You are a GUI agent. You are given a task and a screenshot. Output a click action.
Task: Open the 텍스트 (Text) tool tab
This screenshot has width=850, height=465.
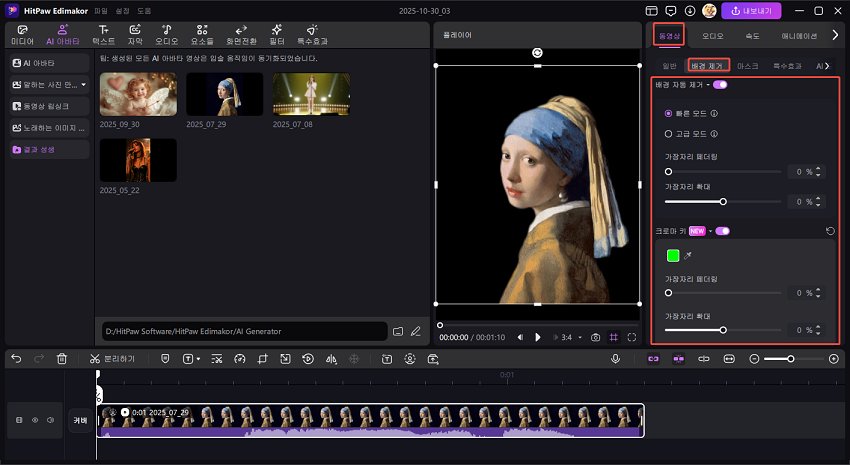click(103, 35)
